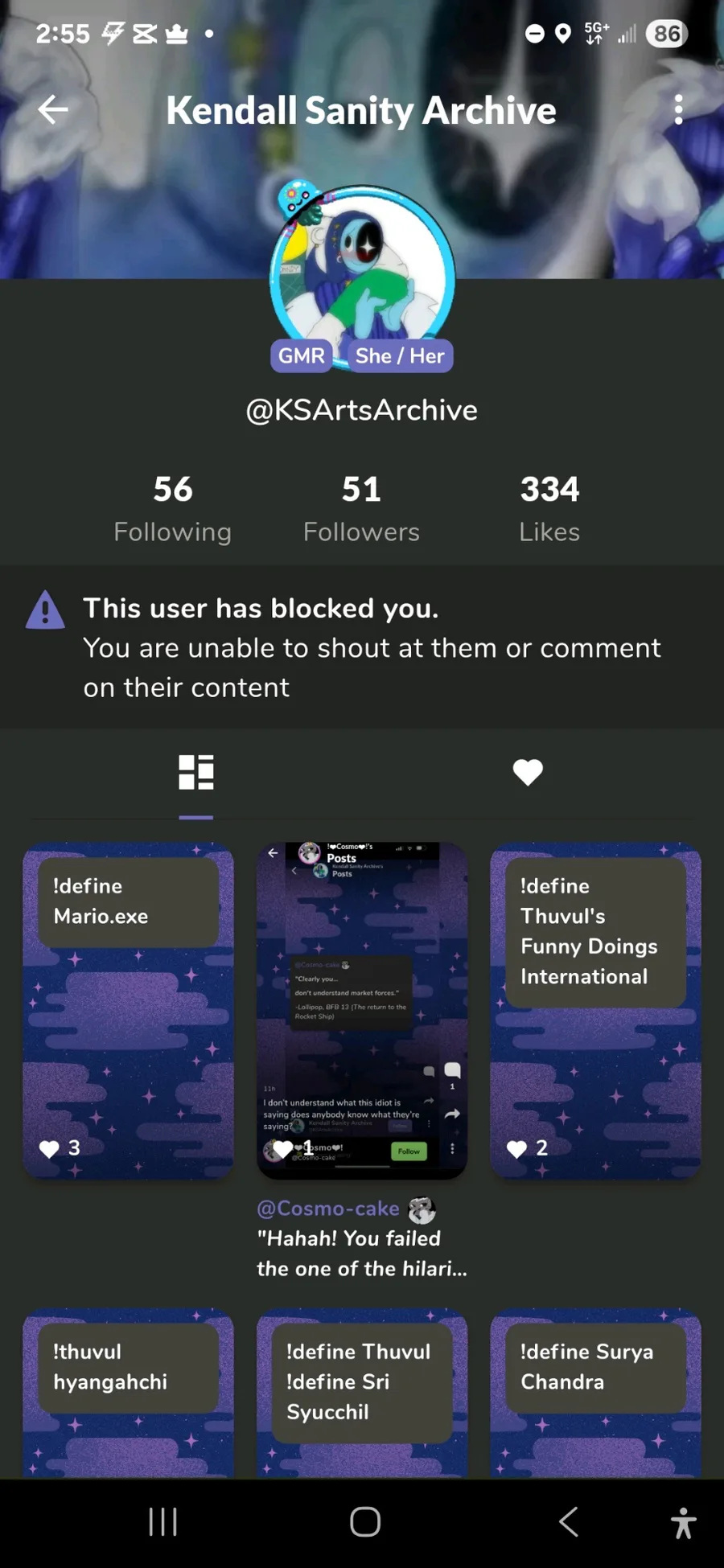Tap the heart on Mario.exe post
The width and height of the screenshot is (724, 1568).
tap(49, 1149)
